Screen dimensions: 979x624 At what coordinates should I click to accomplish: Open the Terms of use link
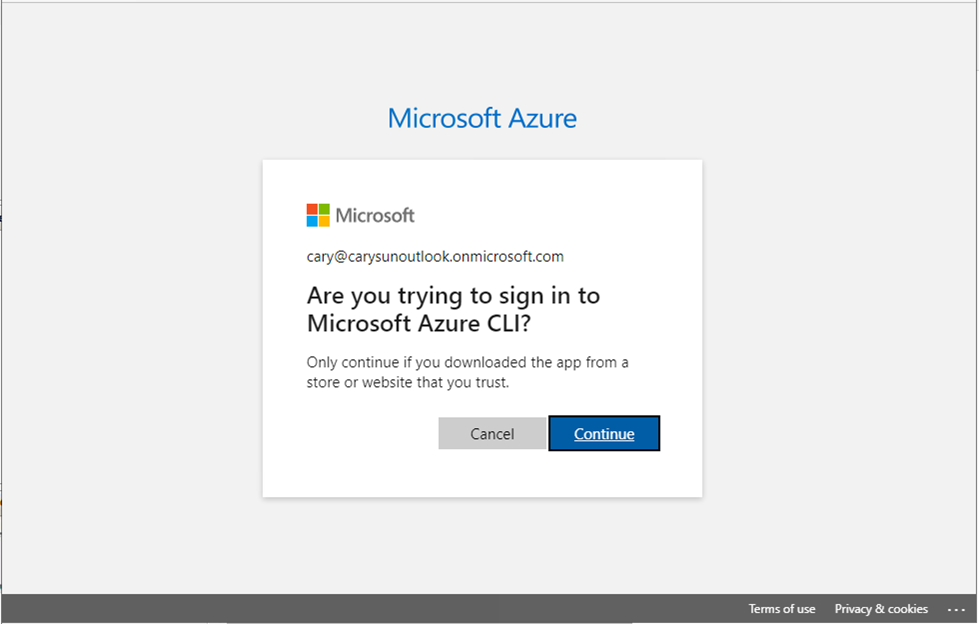tap(781, 609)
